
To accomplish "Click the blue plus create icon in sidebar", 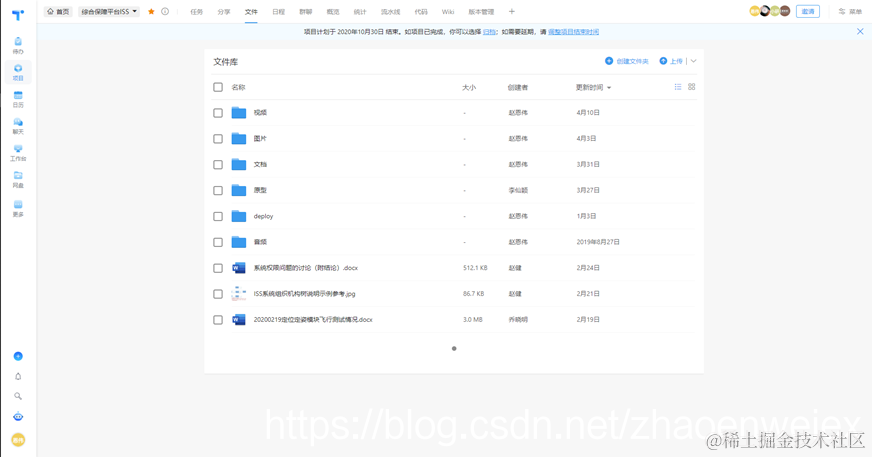I will 18,356.
